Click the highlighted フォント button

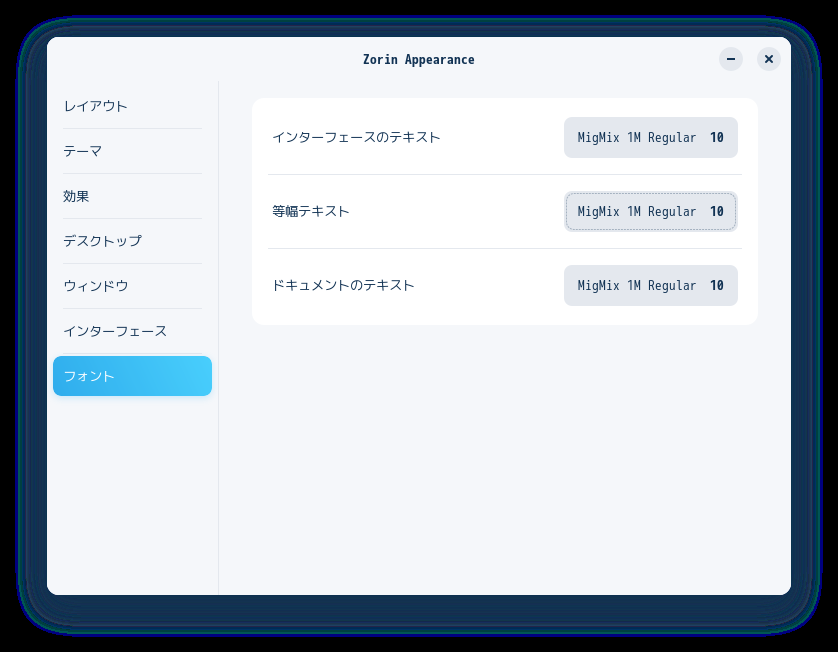[x=132, y=376]
